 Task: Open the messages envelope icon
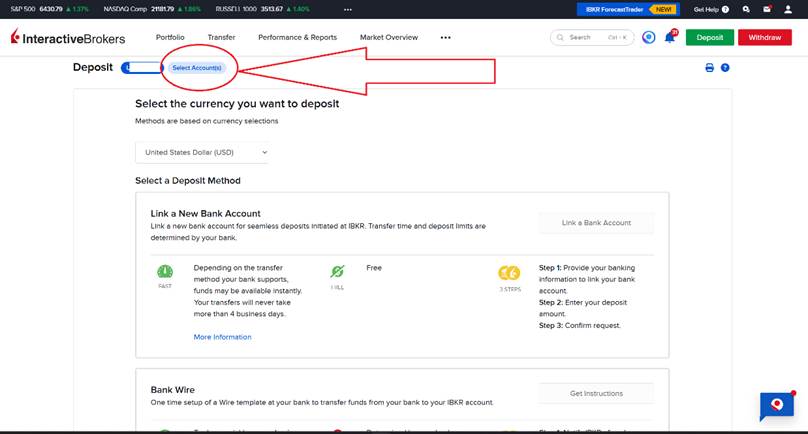tap(766, 9)
